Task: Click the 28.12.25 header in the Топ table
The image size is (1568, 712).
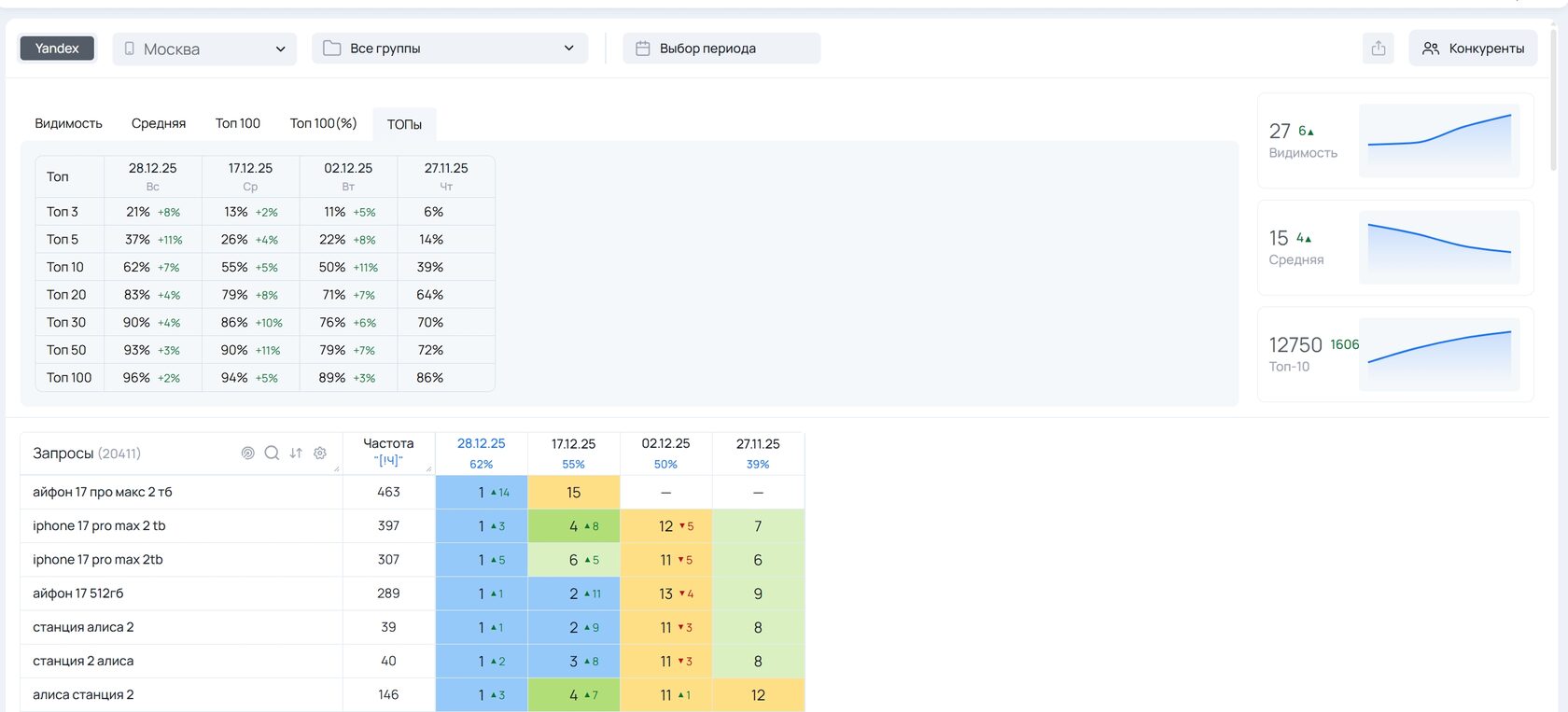Action: 152,175
